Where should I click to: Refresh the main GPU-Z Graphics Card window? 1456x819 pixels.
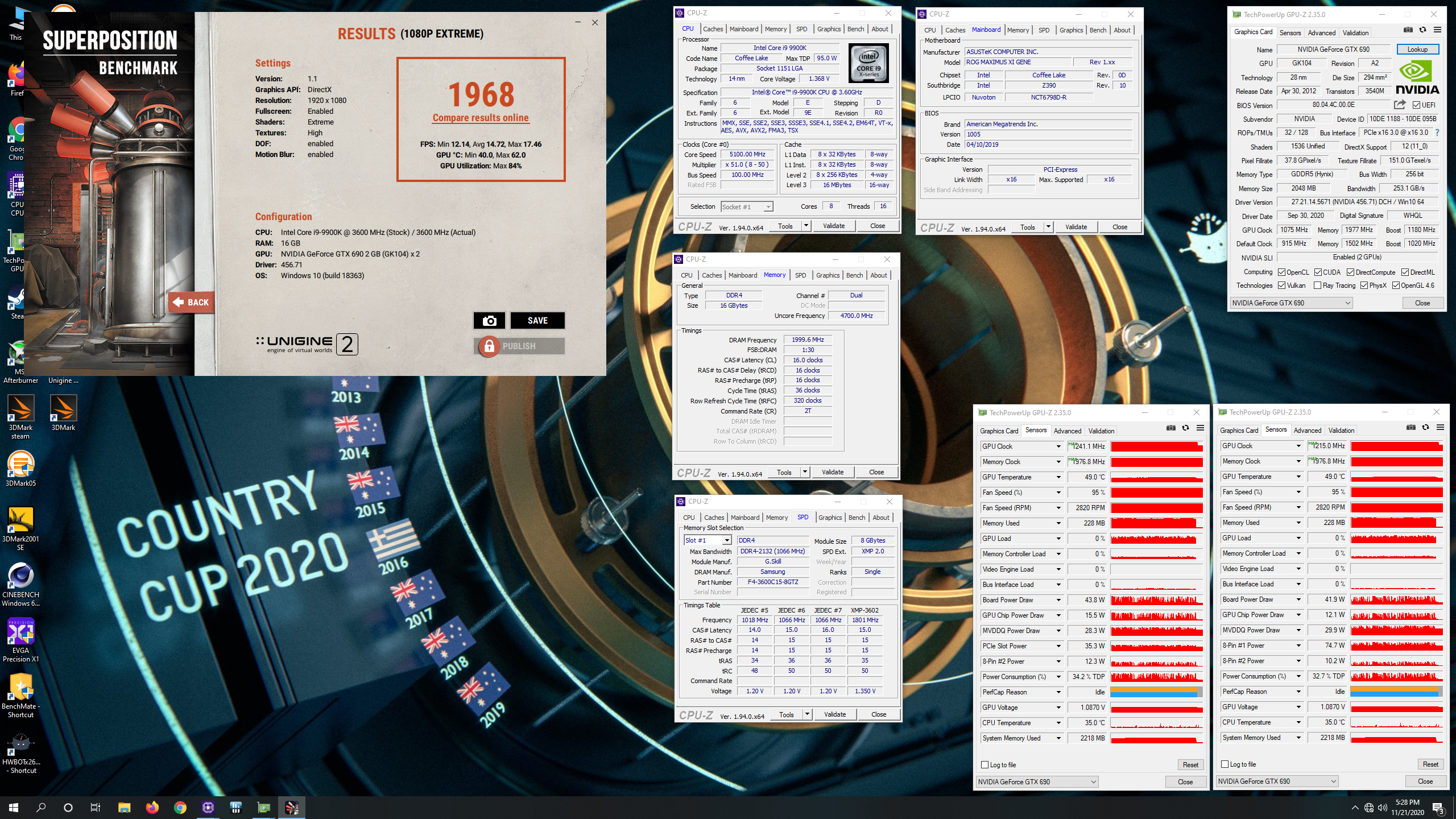(x=1423, y=30)
